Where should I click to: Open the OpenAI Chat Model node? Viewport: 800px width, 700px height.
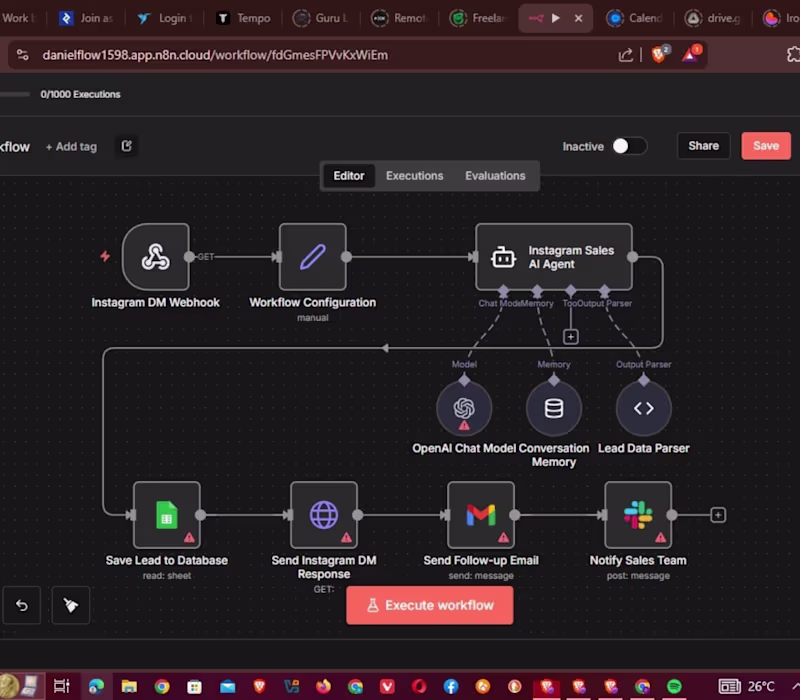(464, 408)
